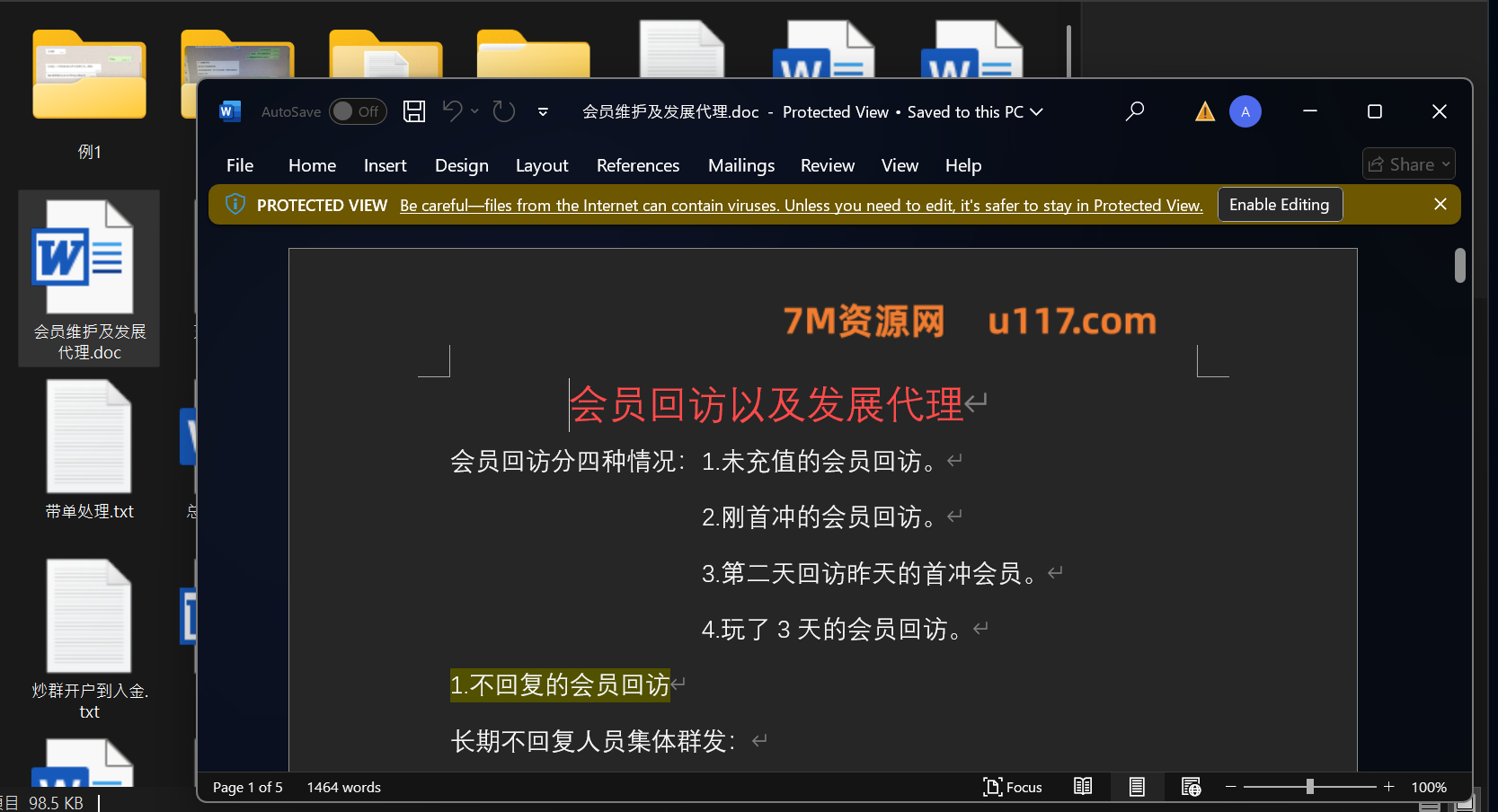
Task: Click the Undo arrow icon
Action: tap(452, 111)
